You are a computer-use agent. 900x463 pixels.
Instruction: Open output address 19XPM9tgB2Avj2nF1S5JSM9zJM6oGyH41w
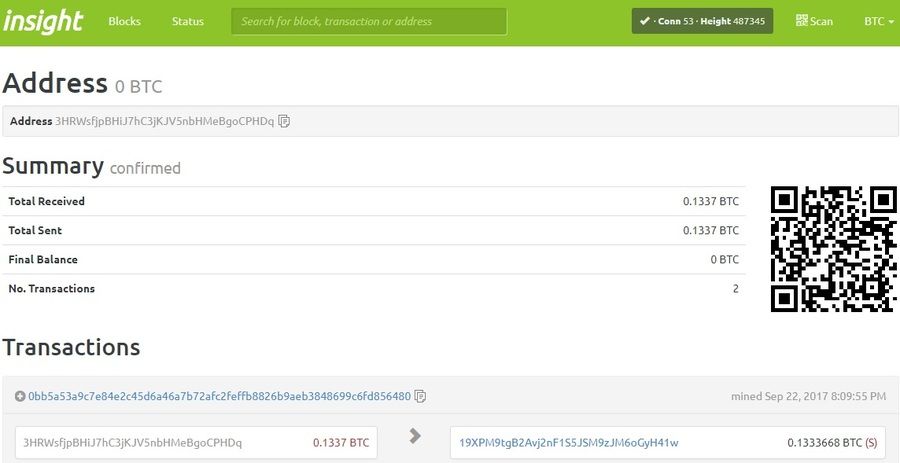coord(569,442)
